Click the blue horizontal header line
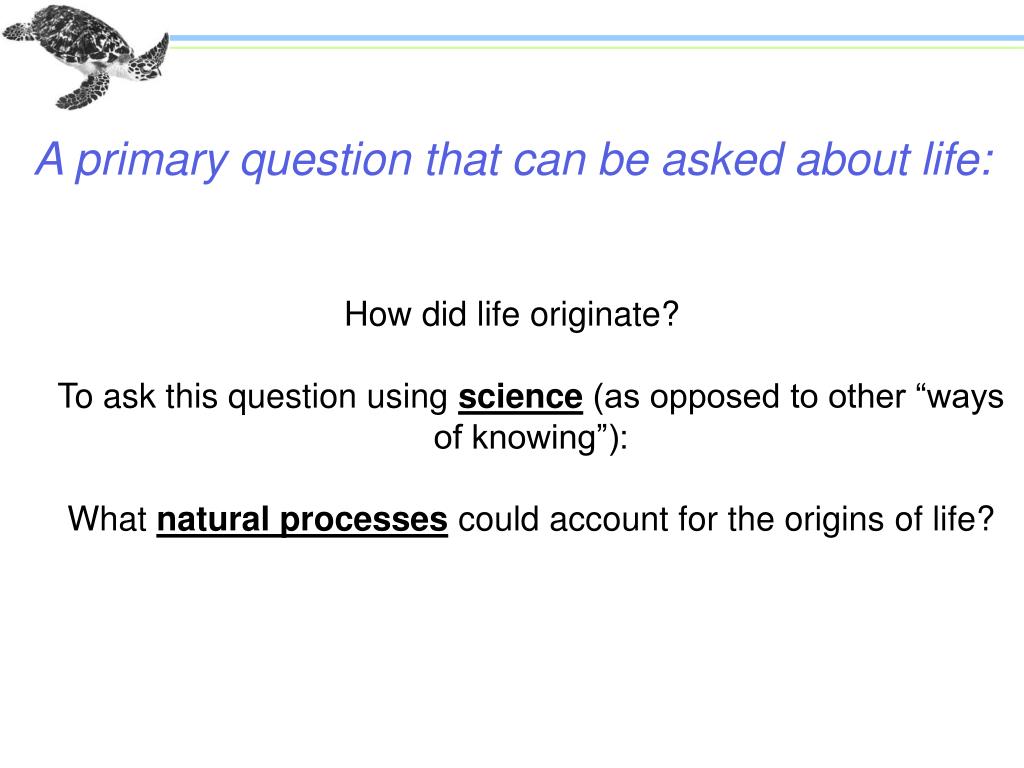The image size is (1024, 768). [x=596, y=39]
